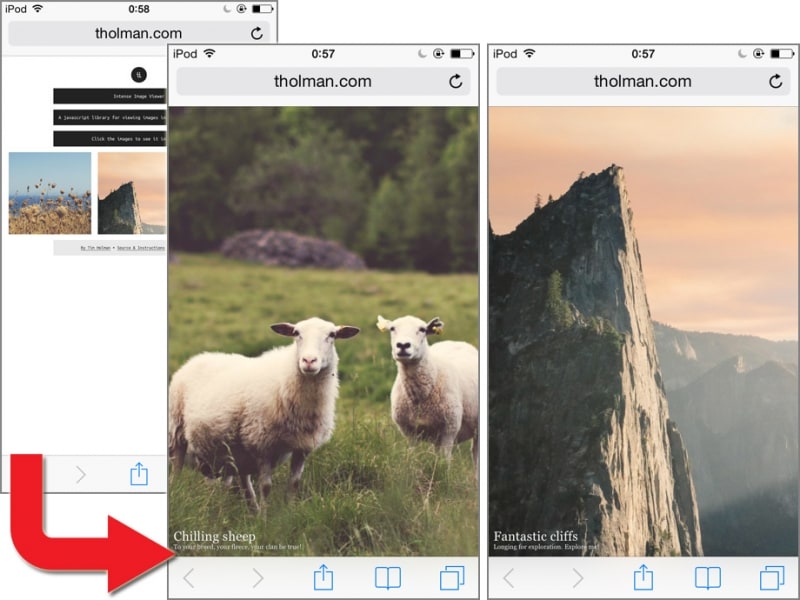Tap battery icon in the 0:58 home screen
800x600 pixels.
pyautogui.click(x=263, y=9)
